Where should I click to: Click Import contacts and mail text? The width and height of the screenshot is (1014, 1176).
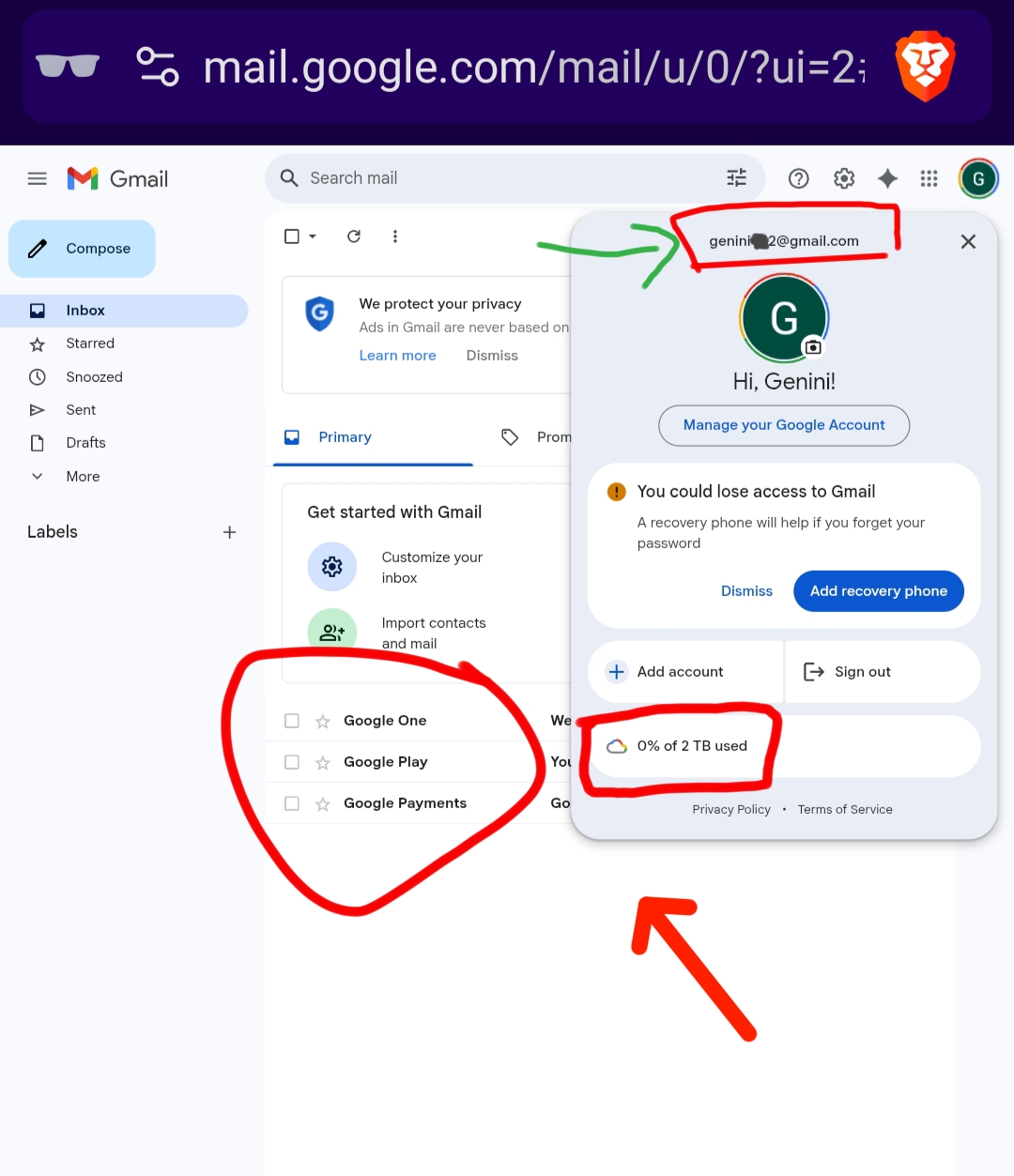pyautogui.click(x=434, y=634)
